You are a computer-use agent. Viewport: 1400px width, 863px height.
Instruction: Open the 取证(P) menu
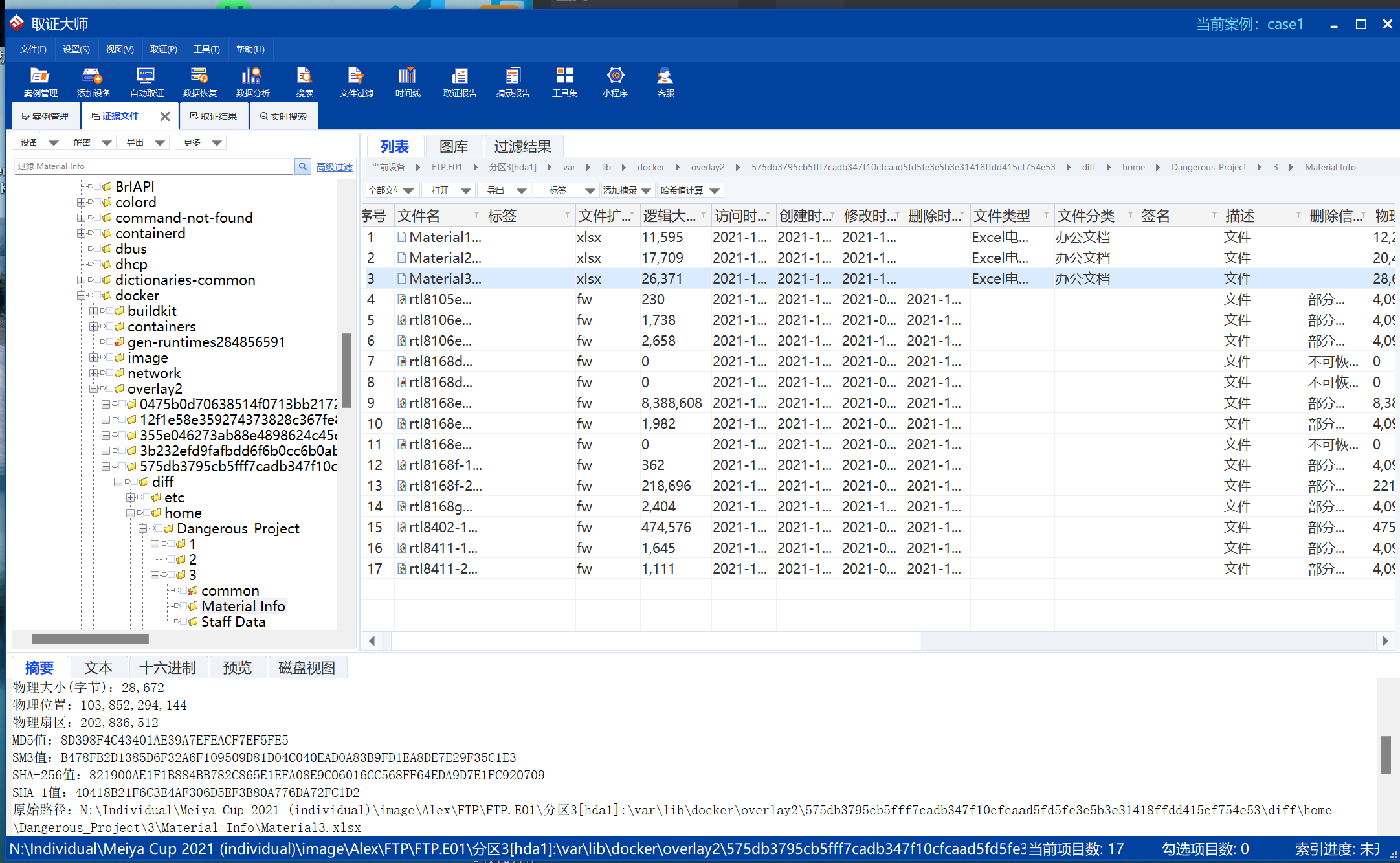pos(163,49)
